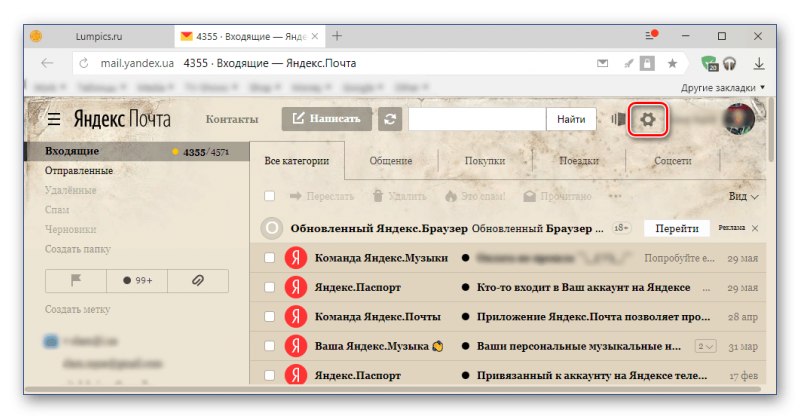Filter messages with attachments using the paperclip

click(x=198, y=280)
